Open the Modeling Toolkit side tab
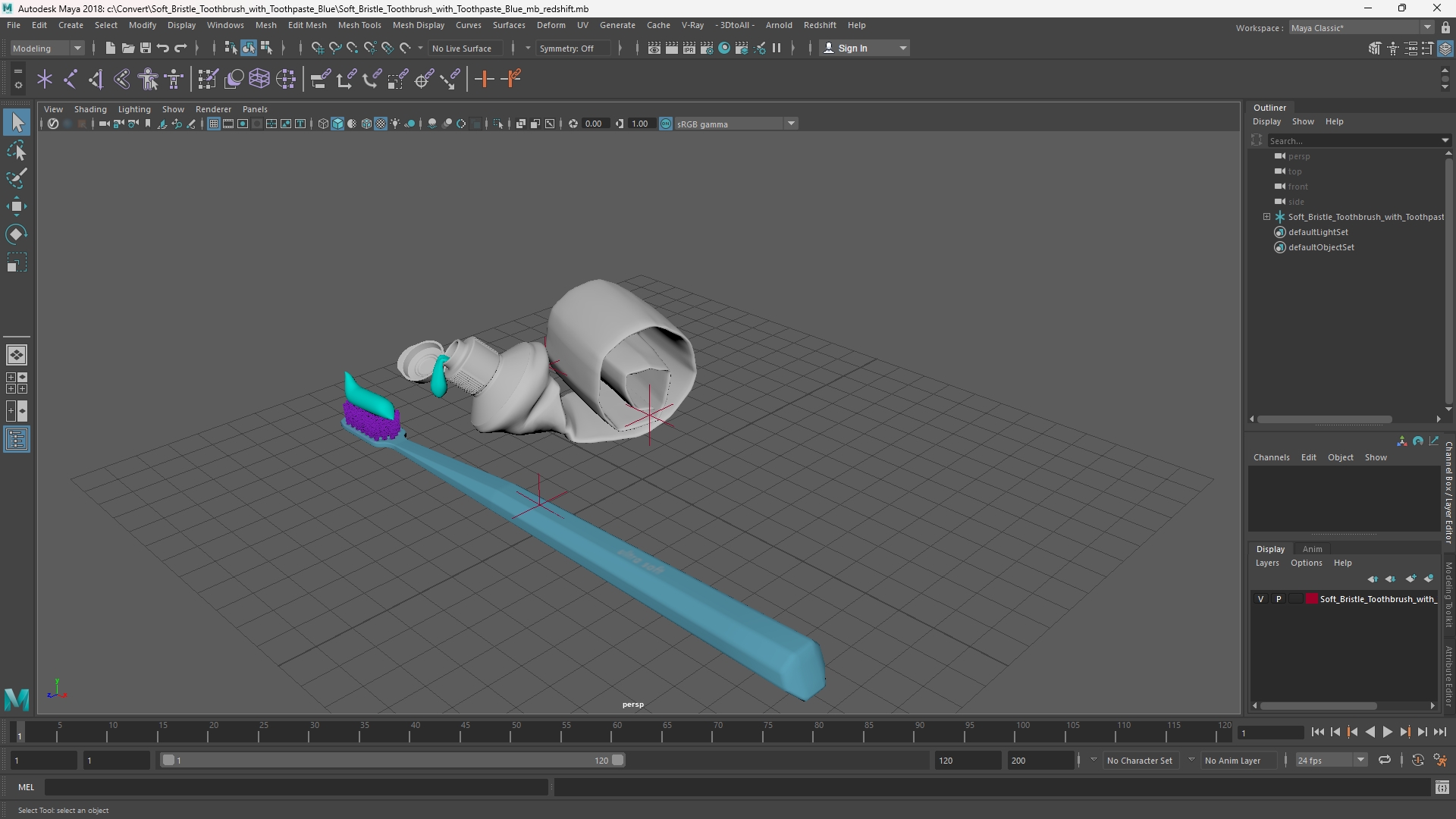Image resolution: width=1456 pixels, height=819 pixels. [x=1448, y=595]
